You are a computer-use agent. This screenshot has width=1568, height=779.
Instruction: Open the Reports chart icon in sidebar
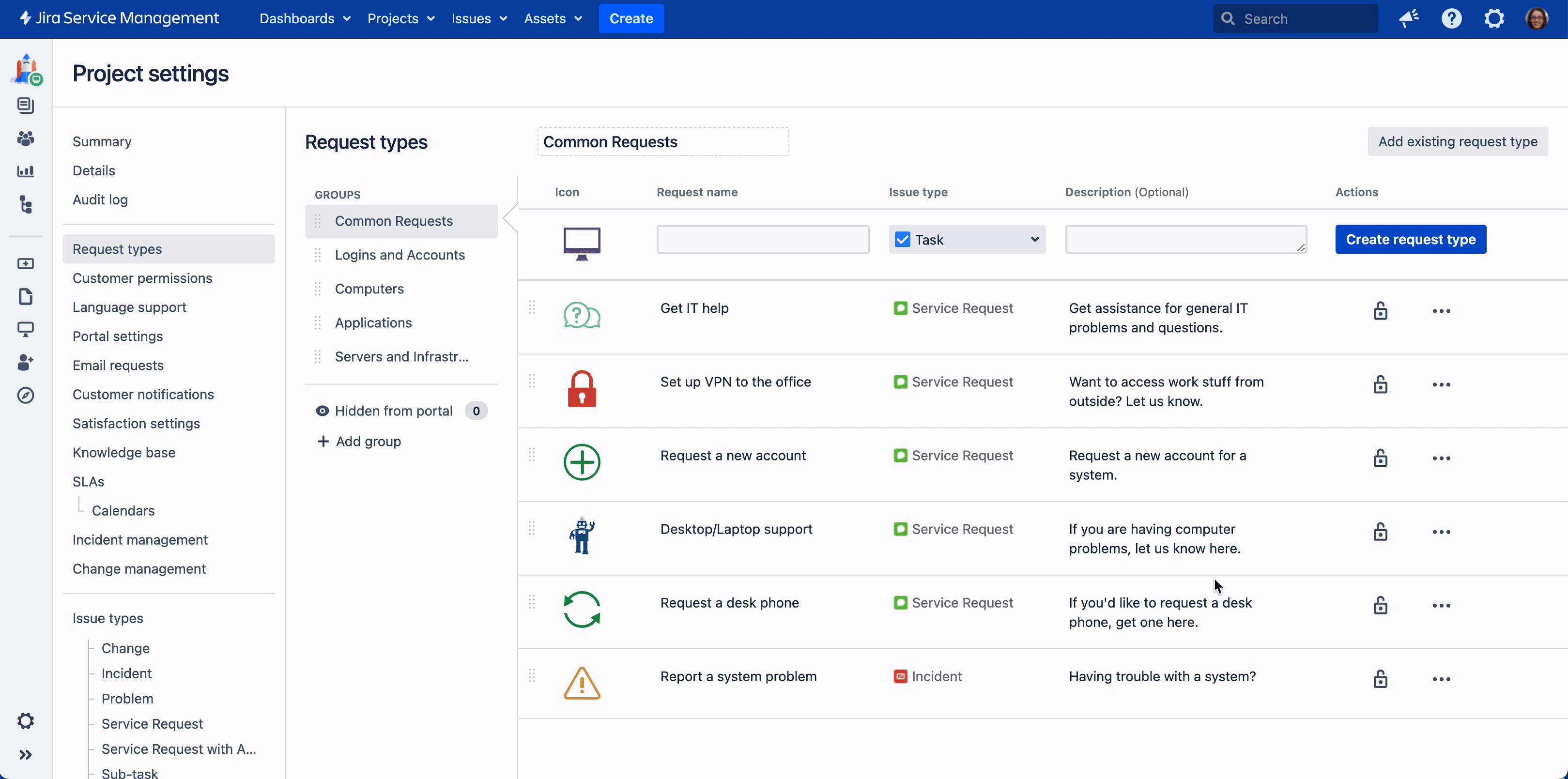point(26,171)
